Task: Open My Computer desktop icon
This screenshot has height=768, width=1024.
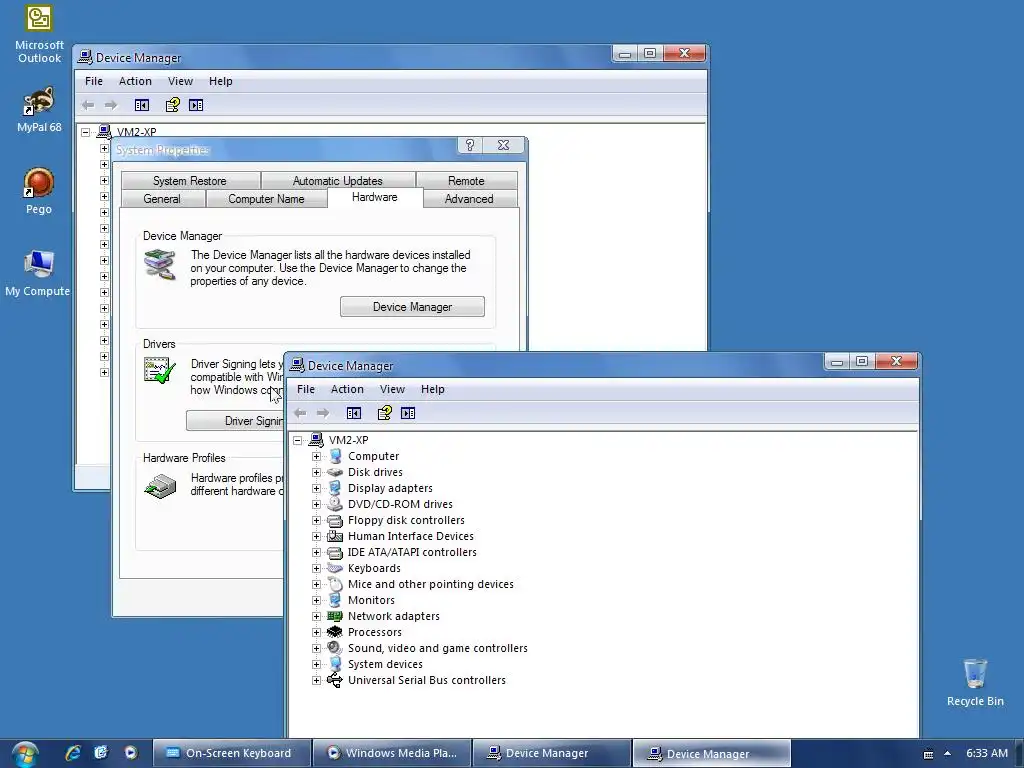Action: [38, 273]
